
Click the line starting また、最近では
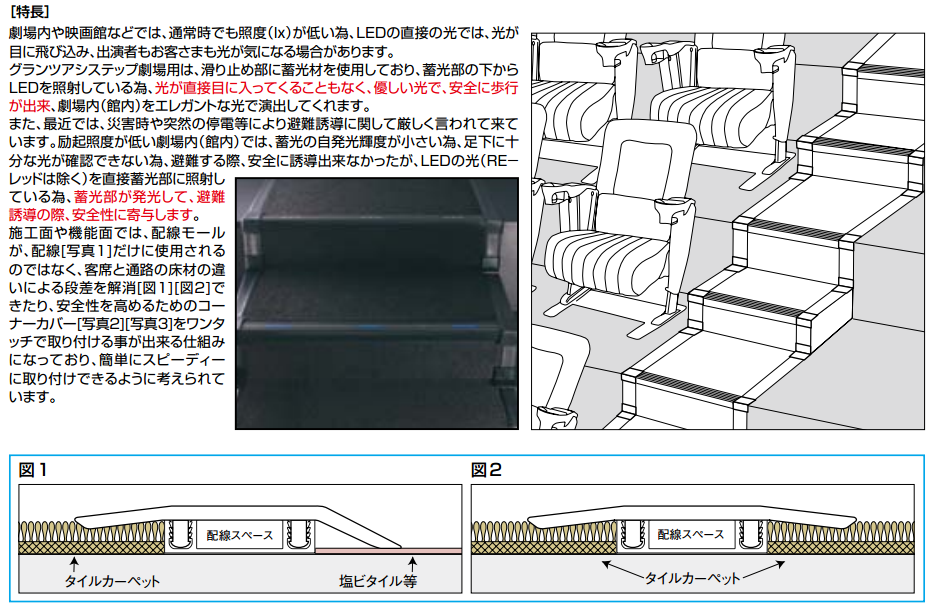click(x=264, y=124)
